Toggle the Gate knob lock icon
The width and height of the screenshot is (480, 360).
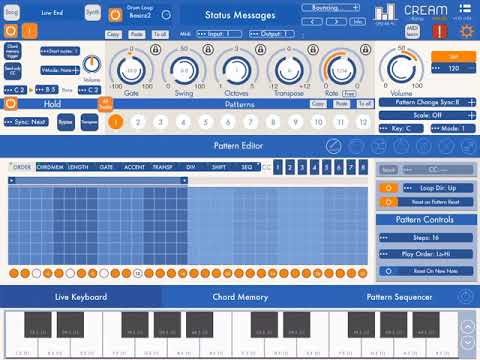[155, 50]
